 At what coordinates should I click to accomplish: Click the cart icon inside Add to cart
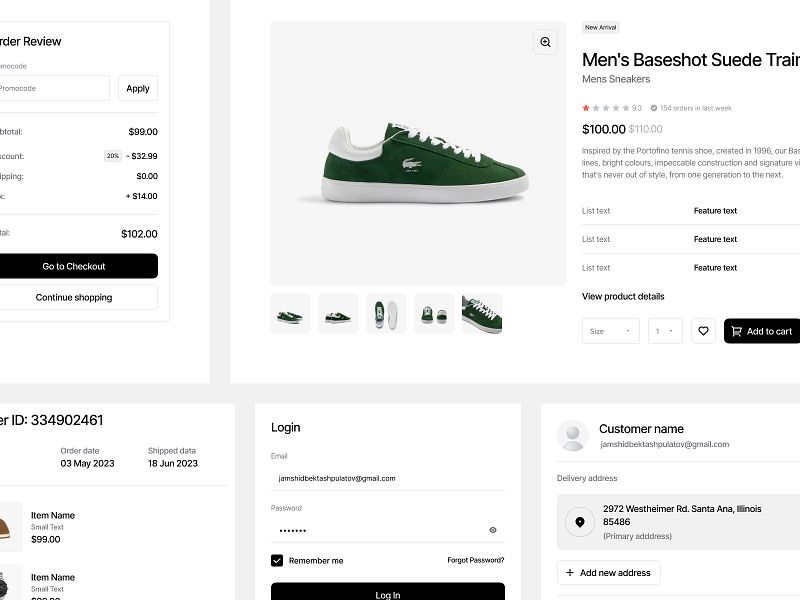tap(736, 331)
